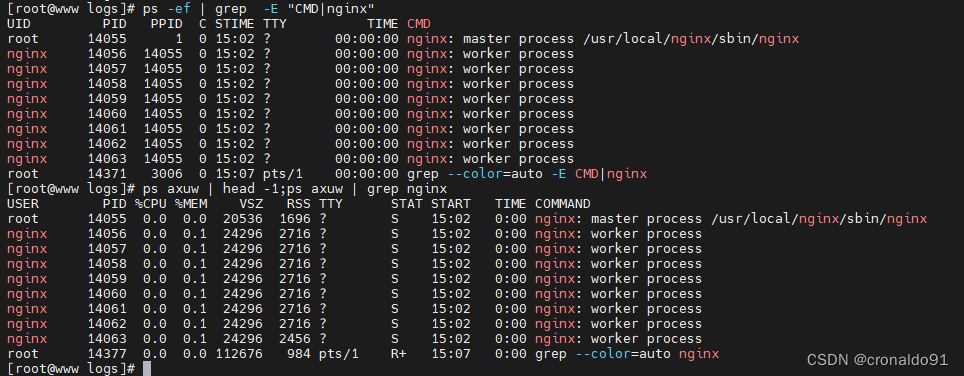
Task: Click the STIME column header
Action: [234, 24]
